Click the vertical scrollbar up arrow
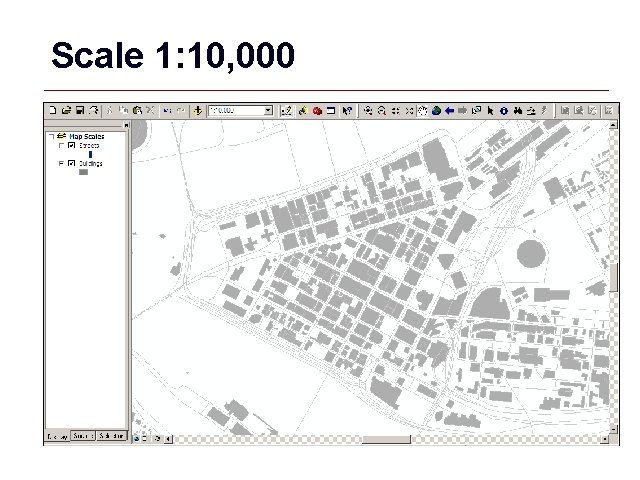Image resolution: width=640 pixels, height=480 pixels. (x=613, y=125)
